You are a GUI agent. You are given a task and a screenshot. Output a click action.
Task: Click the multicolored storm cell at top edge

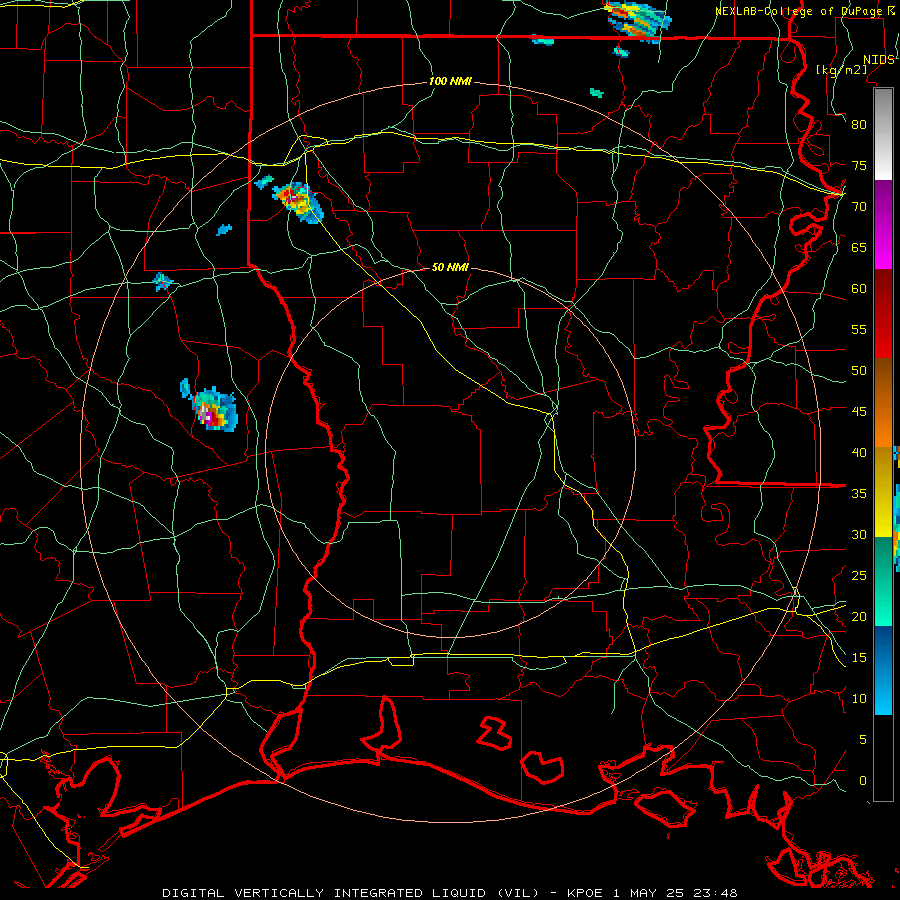pyautogui.click(x=638, y=20)
